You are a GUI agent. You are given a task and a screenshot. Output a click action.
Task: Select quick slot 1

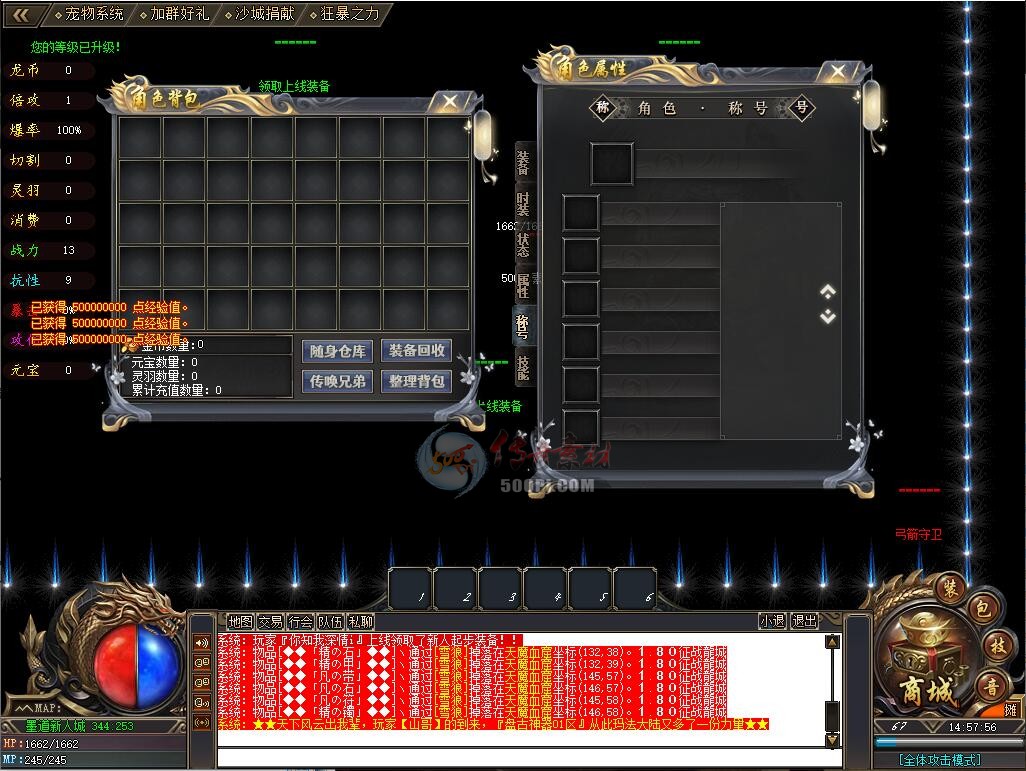tap(410, 589)
